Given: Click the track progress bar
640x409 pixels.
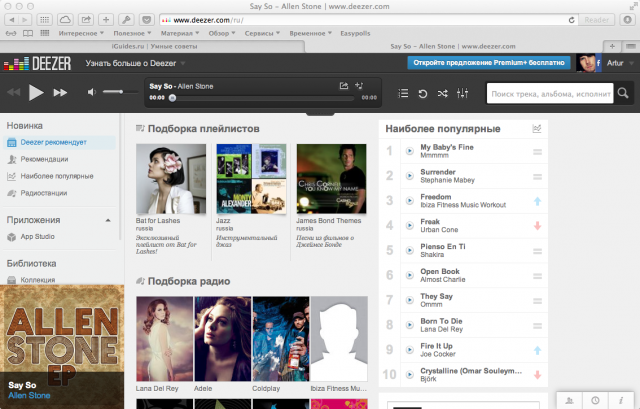Looking at the screenshot, I should [263, 98].
